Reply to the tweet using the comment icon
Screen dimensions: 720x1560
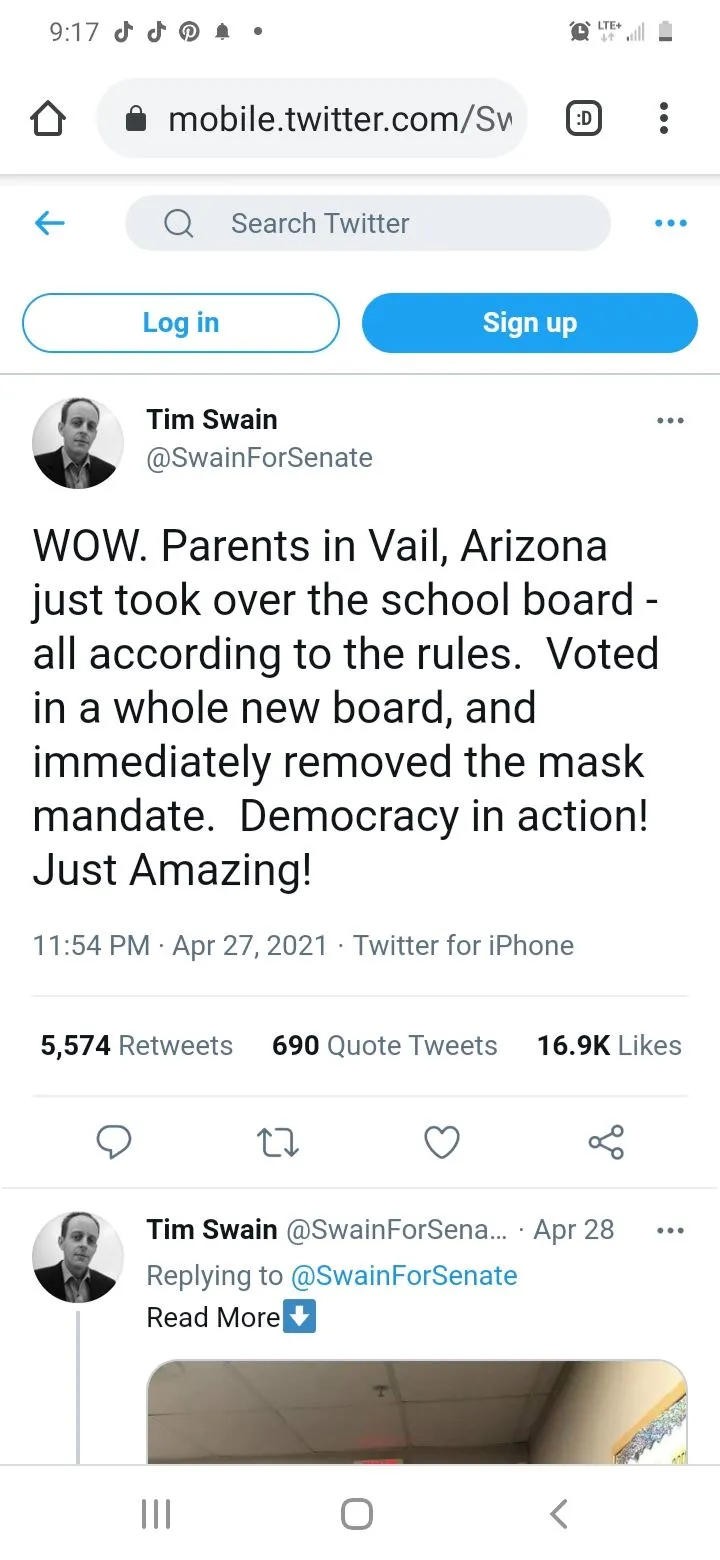pyautogui.click(x=114, y=1141)
